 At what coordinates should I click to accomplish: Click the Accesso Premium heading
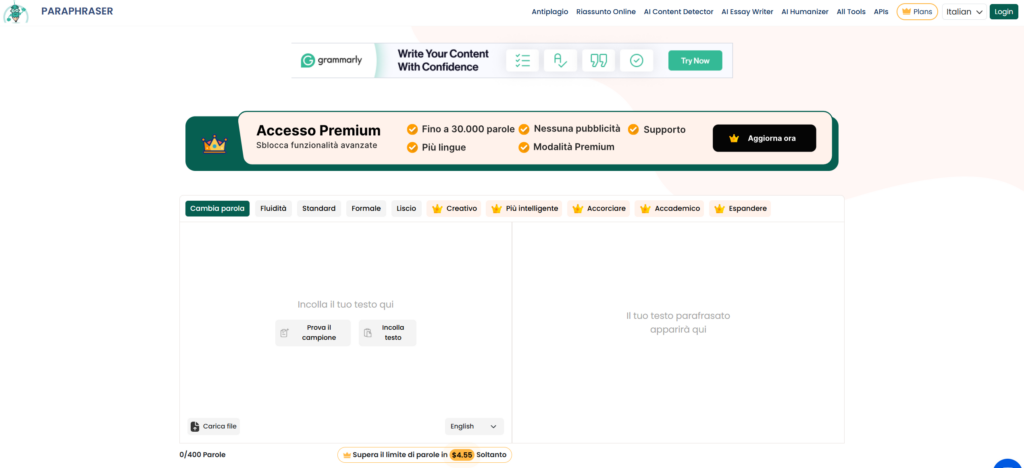coord(318,130)
